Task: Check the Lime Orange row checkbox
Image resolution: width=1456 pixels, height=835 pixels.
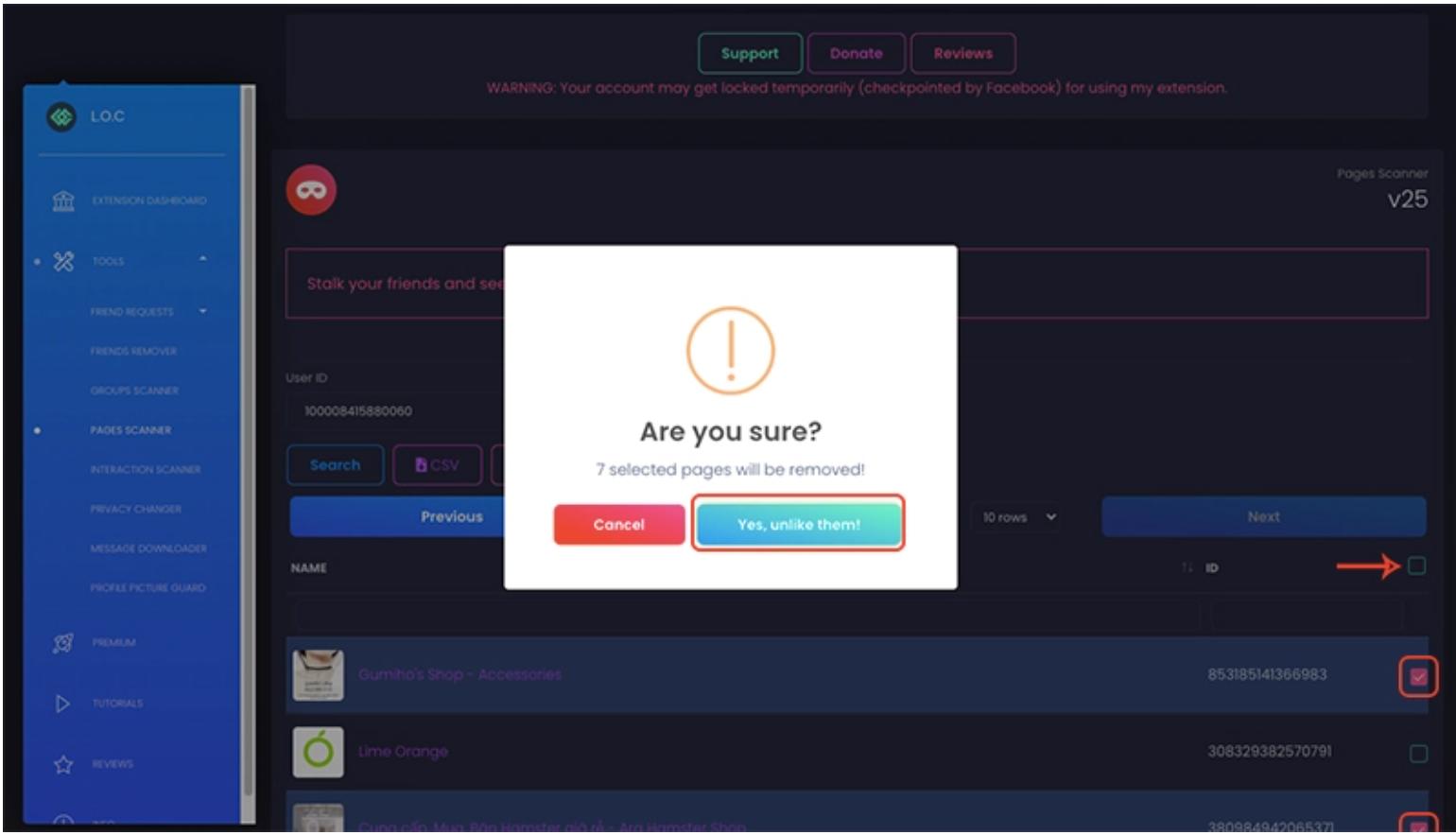Action: [1417, 750]
